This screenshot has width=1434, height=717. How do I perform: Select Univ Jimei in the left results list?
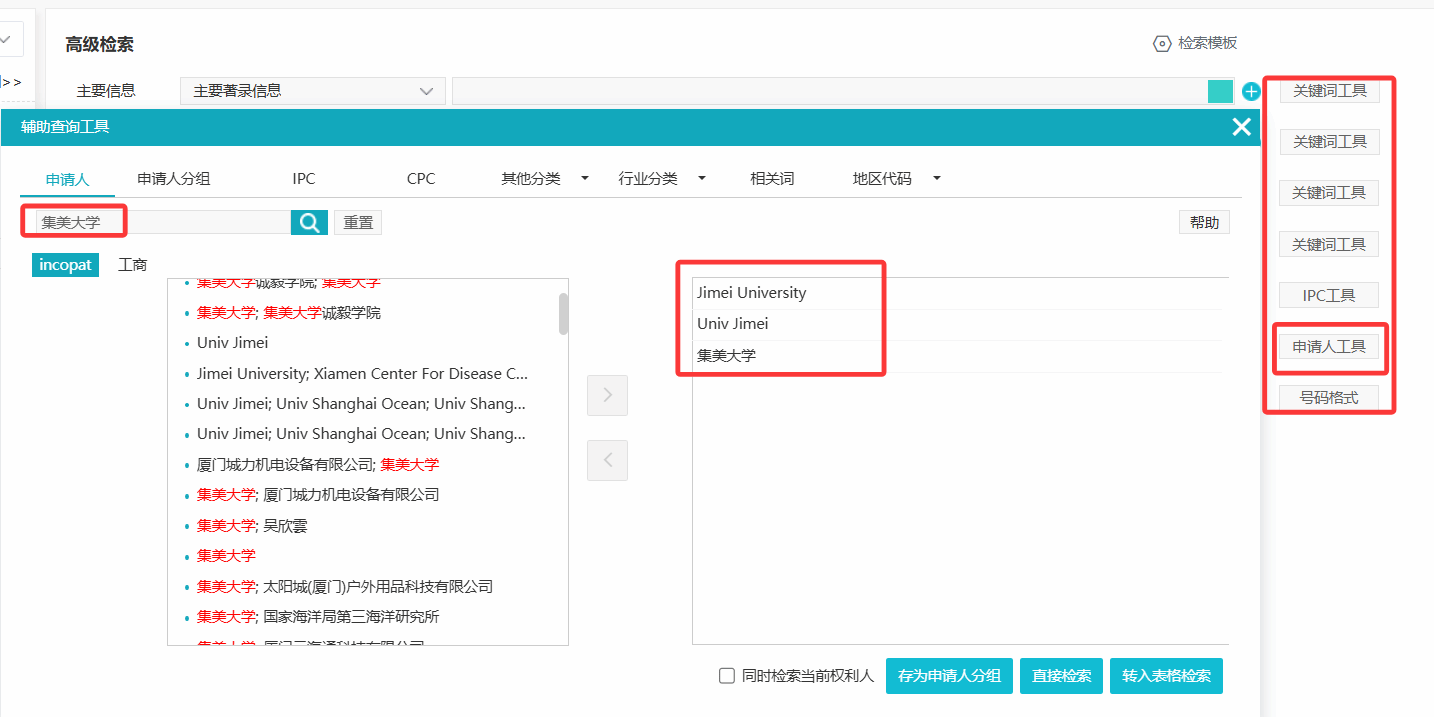pos(233,343)
